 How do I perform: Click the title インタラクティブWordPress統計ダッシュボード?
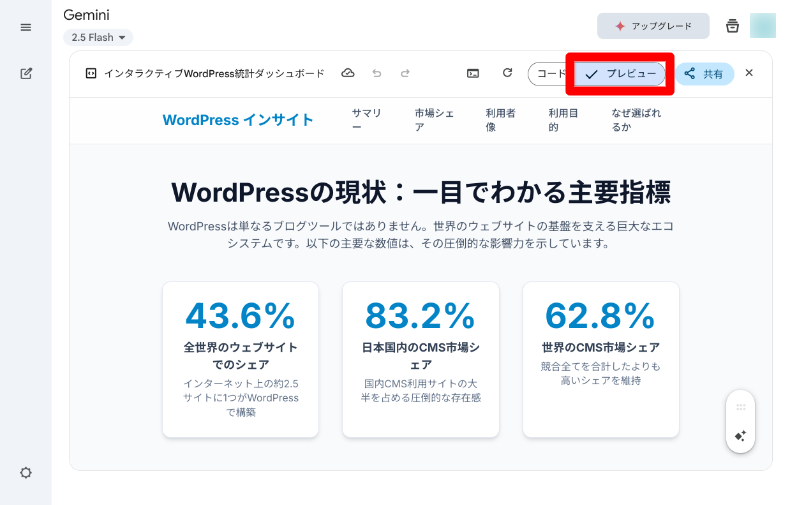[x=214, y=74]
